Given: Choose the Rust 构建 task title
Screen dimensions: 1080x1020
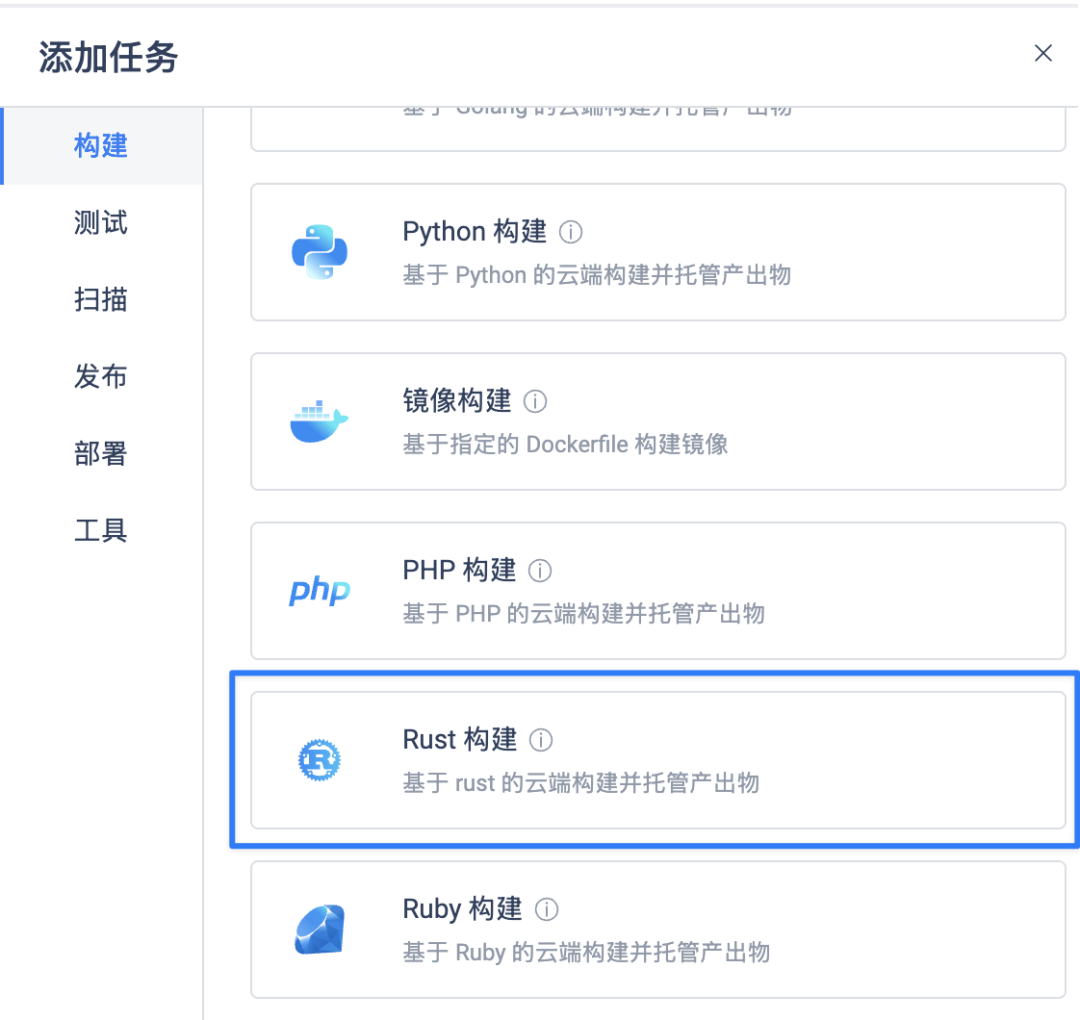Looking at the screenshot, I should pos(459,740).
